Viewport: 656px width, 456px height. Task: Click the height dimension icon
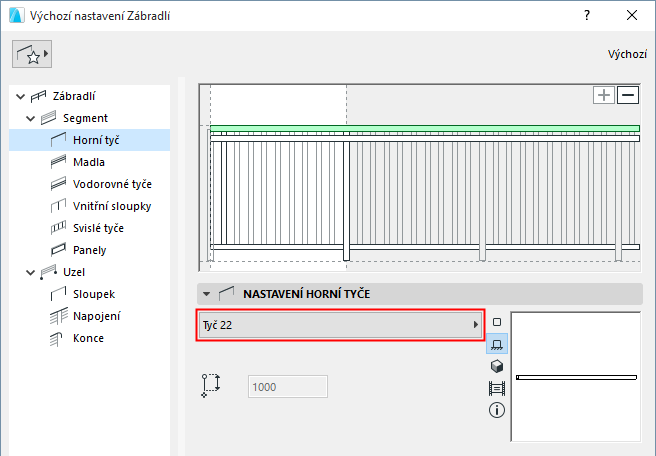[211, 385]
